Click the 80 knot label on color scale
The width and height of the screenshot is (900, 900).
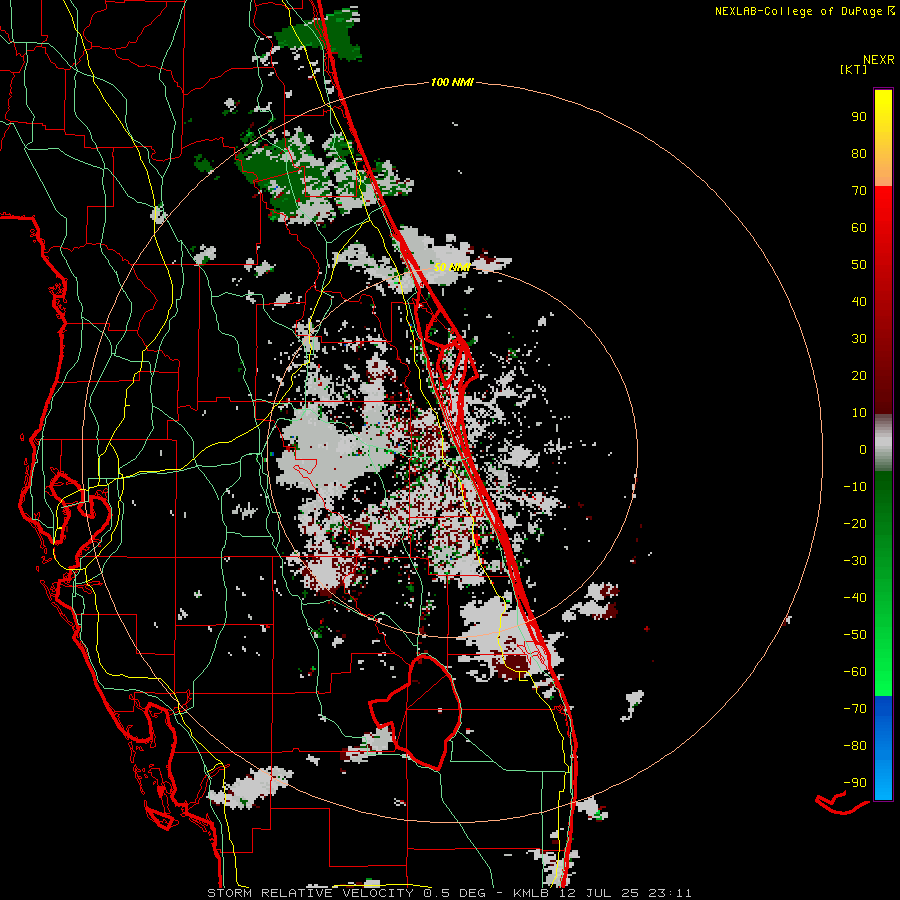(x=859, y=153)
